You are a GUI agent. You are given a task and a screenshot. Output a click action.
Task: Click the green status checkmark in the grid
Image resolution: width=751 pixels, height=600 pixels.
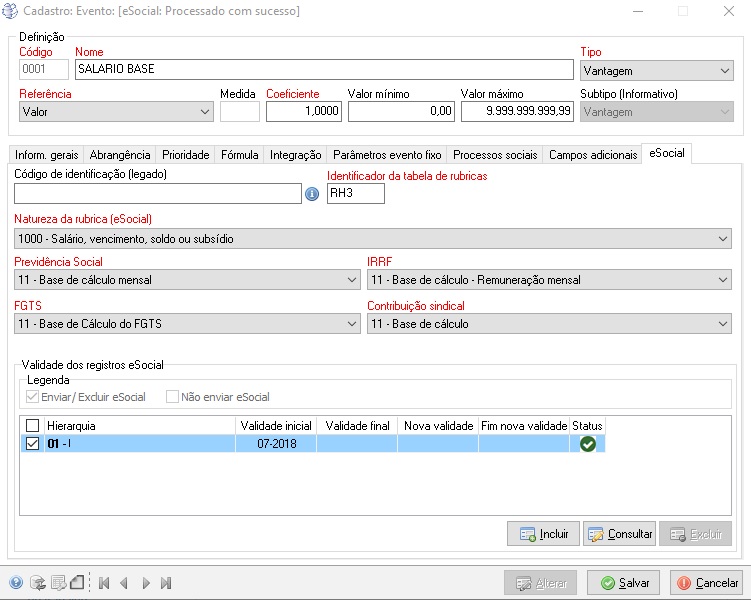[x=588, y=444]
